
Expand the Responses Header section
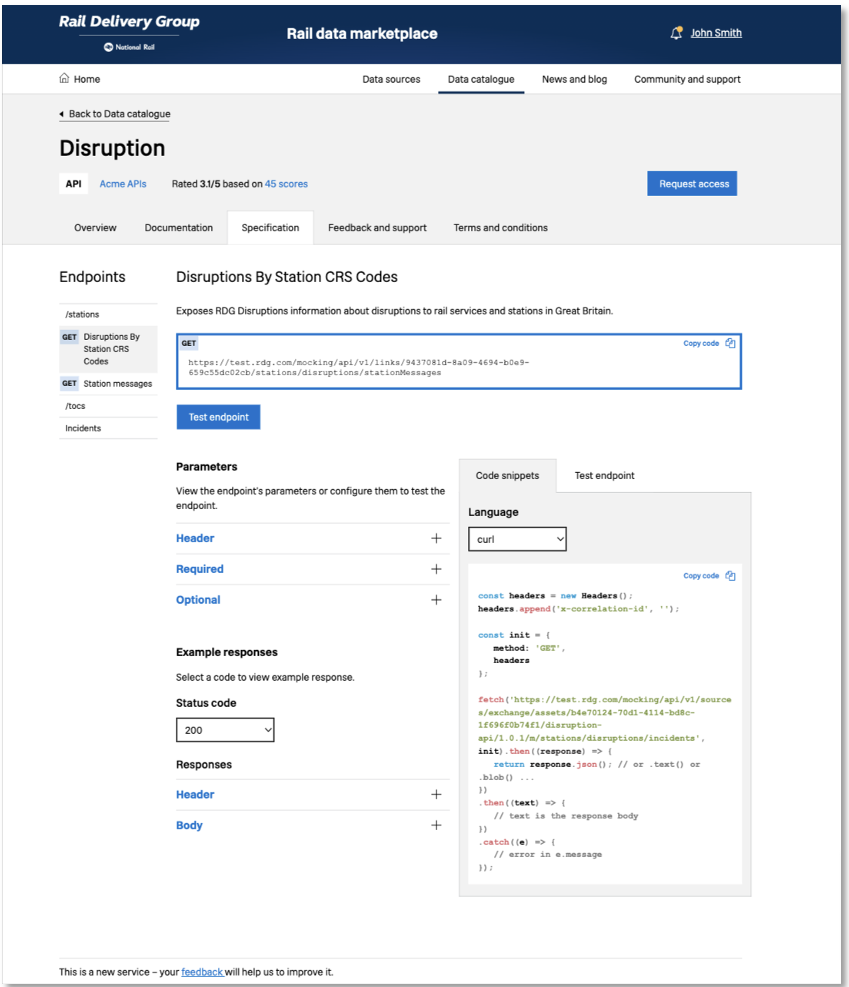436,795
